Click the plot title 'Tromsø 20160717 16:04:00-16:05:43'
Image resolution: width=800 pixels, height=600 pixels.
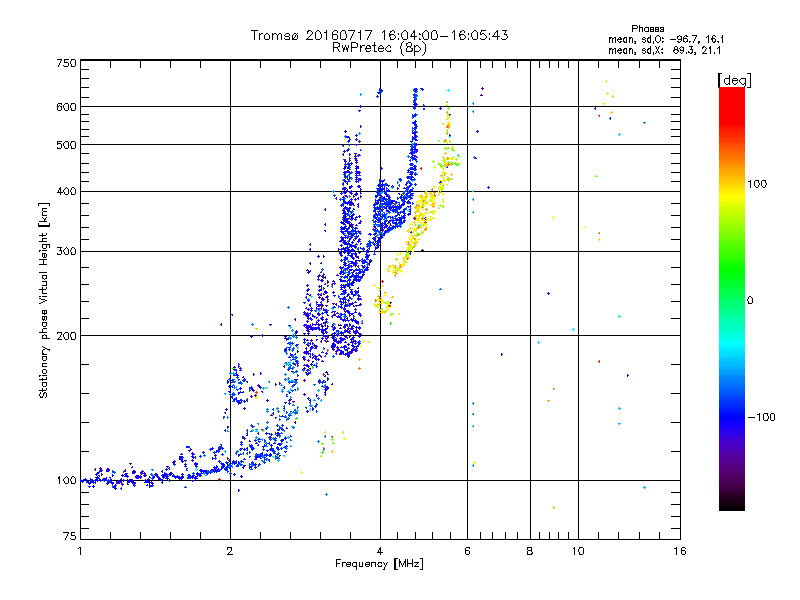pos(379,35)
